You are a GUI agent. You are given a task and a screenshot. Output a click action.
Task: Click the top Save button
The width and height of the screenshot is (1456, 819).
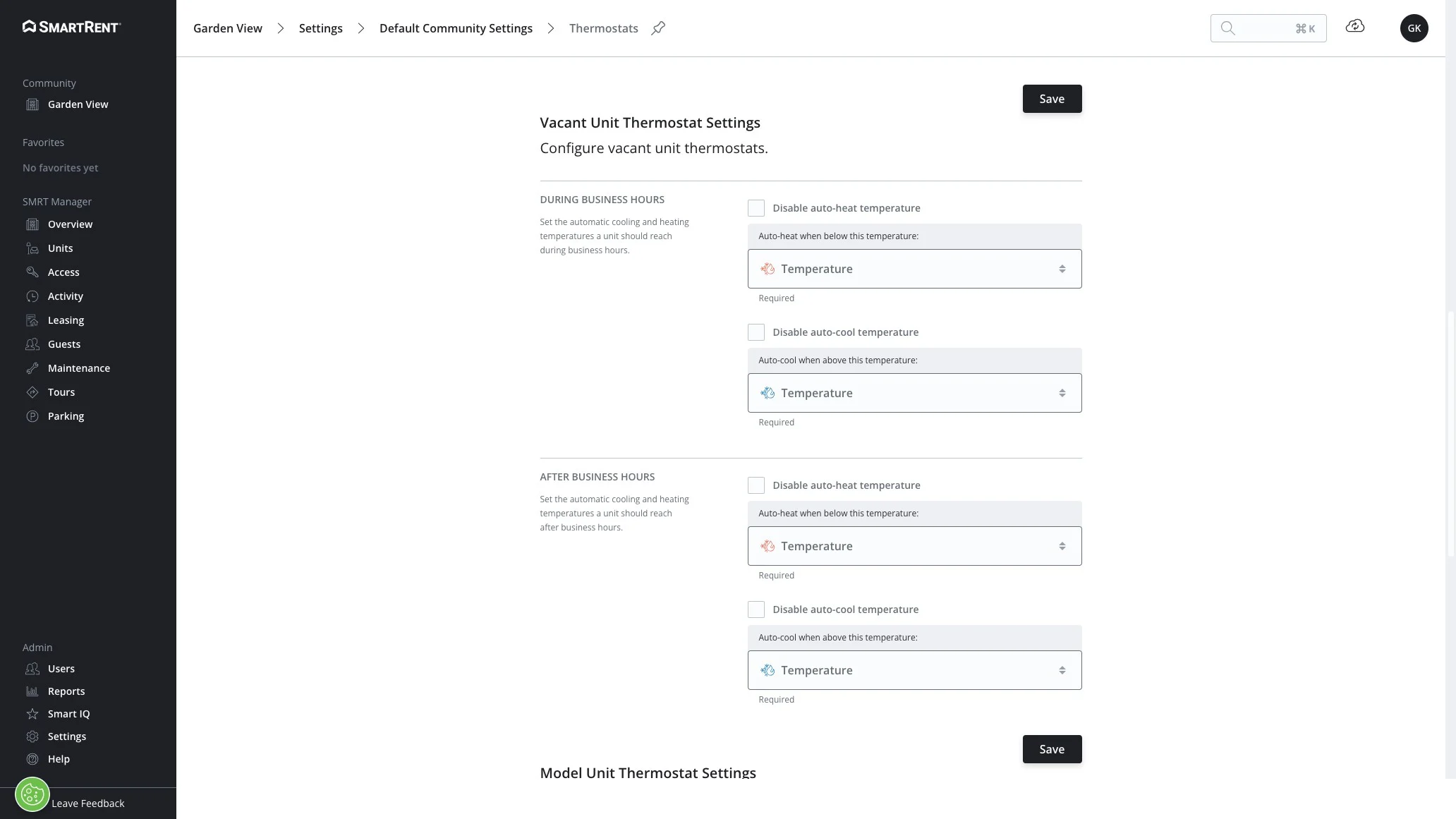pyautogui.click(x=1052, y=99)
